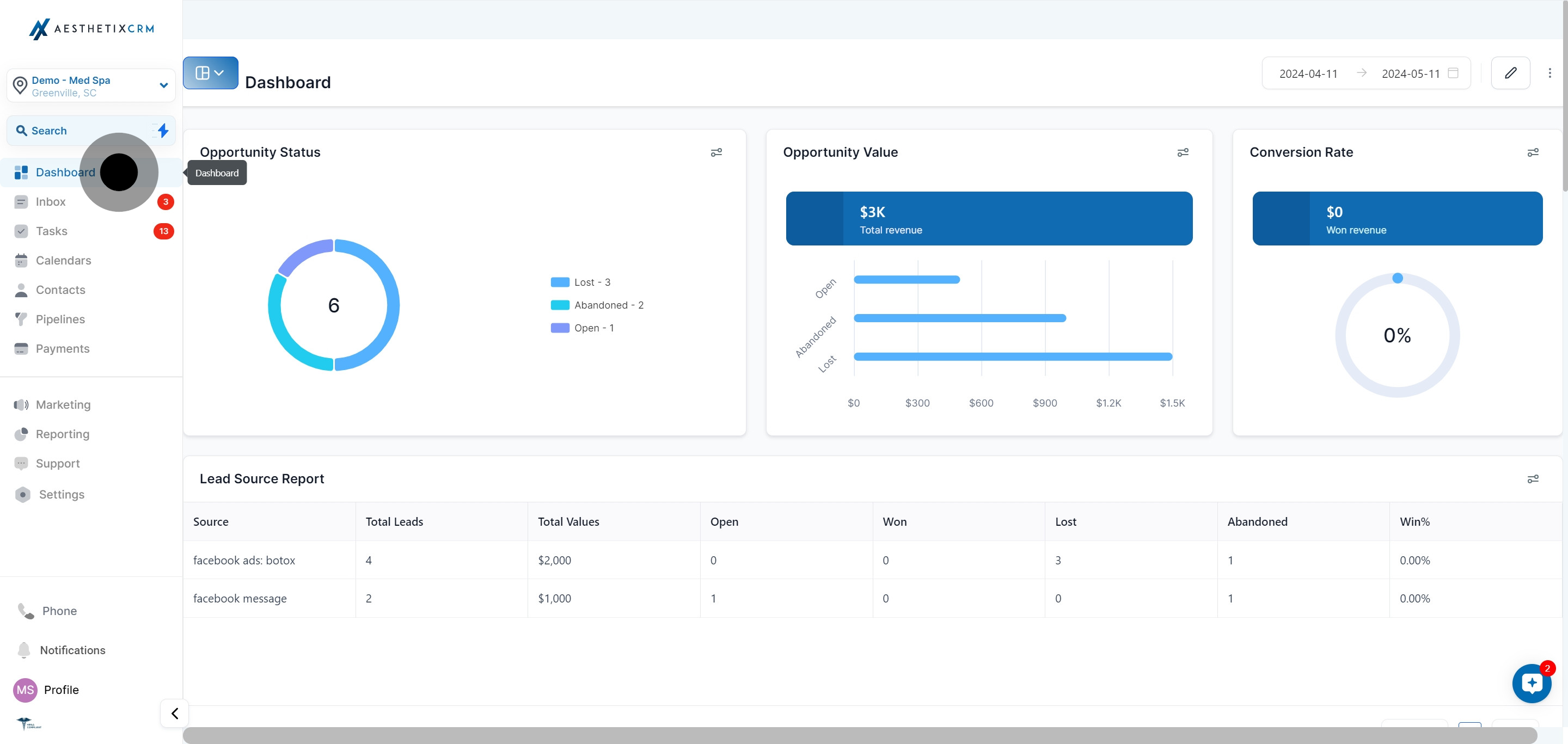Image resolution: width=1568 pixels, height=744 pixels.
Task: Click the three-dot more options icon
Action: 1549,73
